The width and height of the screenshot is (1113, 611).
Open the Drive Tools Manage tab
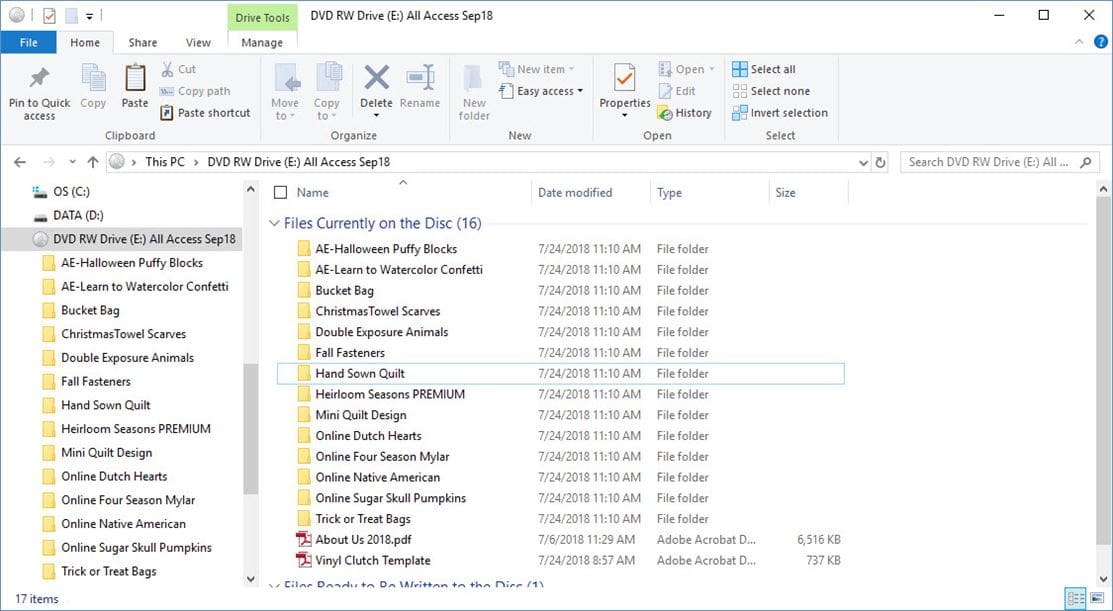pos(261,42)
